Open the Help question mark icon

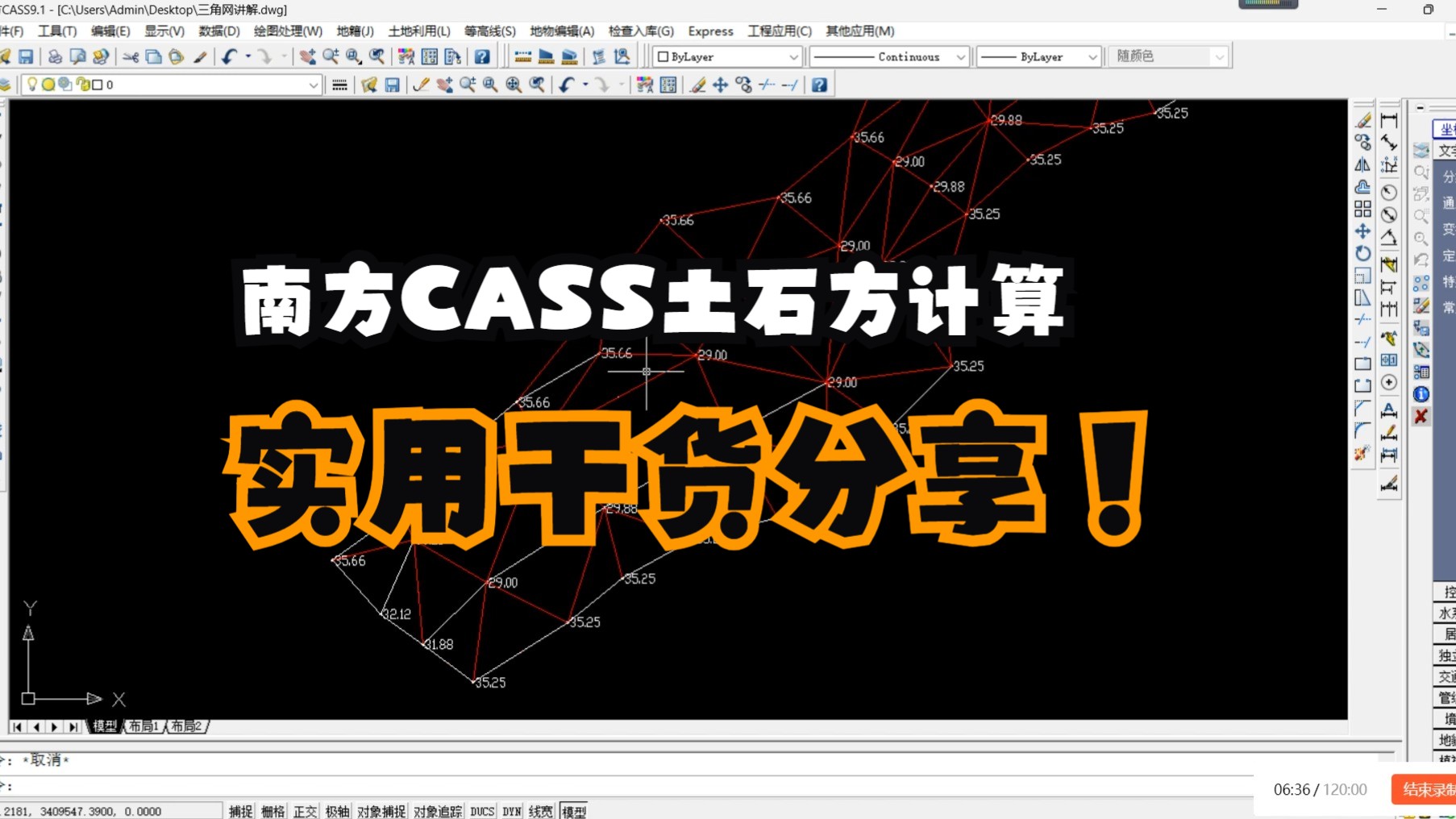[482, 56]
